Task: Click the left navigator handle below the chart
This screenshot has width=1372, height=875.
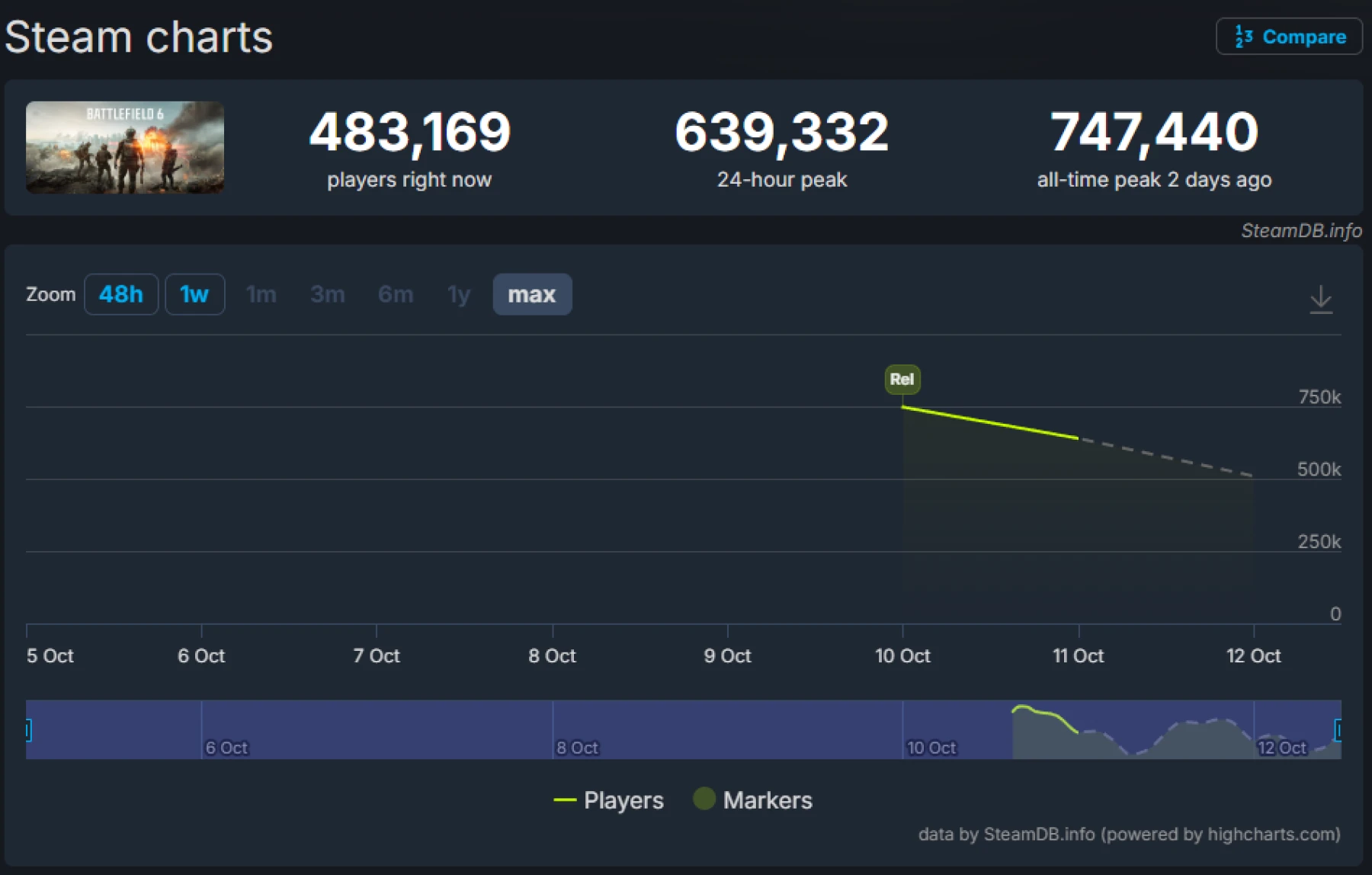Action: tap(27, 730)
